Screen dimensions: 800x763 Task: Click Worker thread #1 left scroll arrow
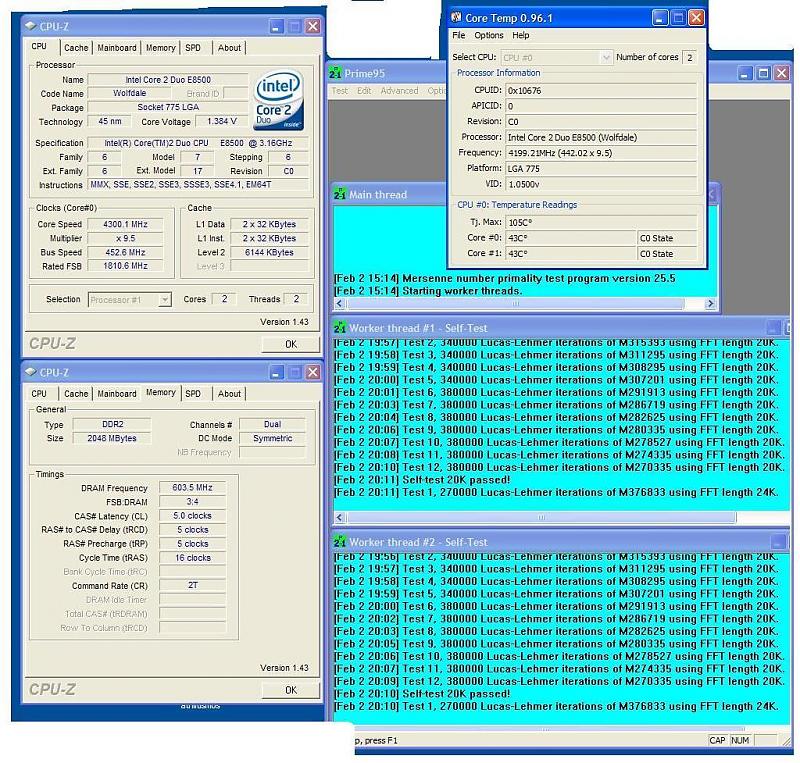pos(339,517)
